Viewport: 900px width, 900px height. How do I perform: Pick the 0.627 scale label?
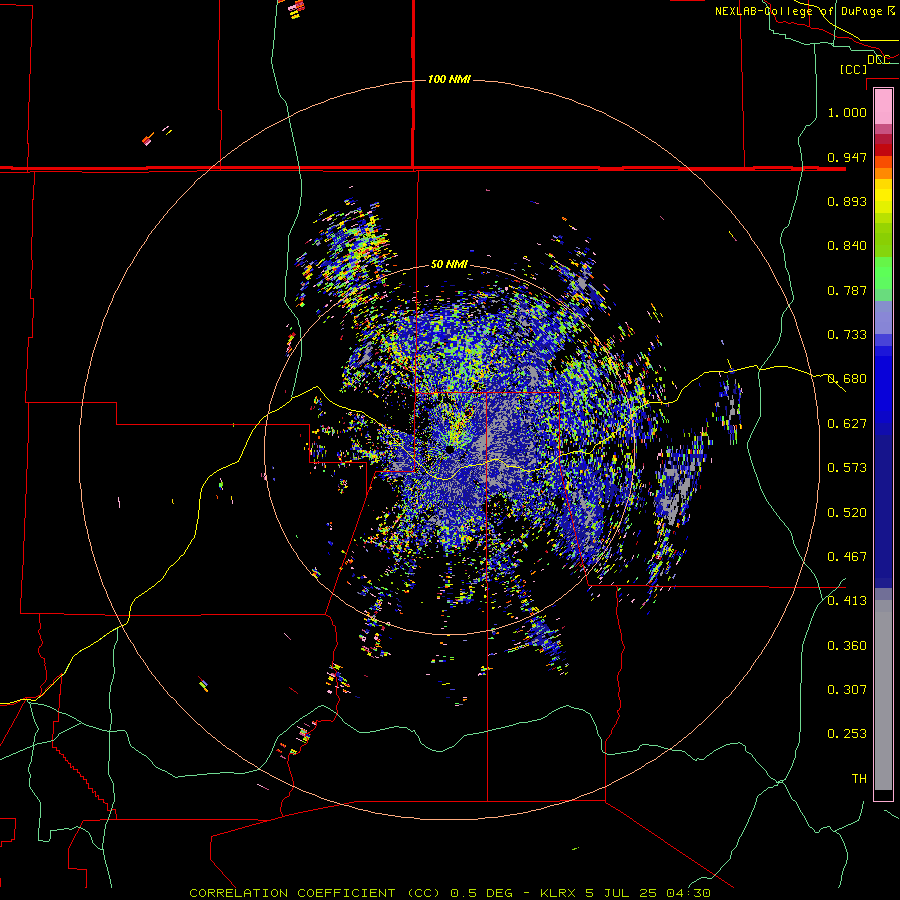coord(847,424)
